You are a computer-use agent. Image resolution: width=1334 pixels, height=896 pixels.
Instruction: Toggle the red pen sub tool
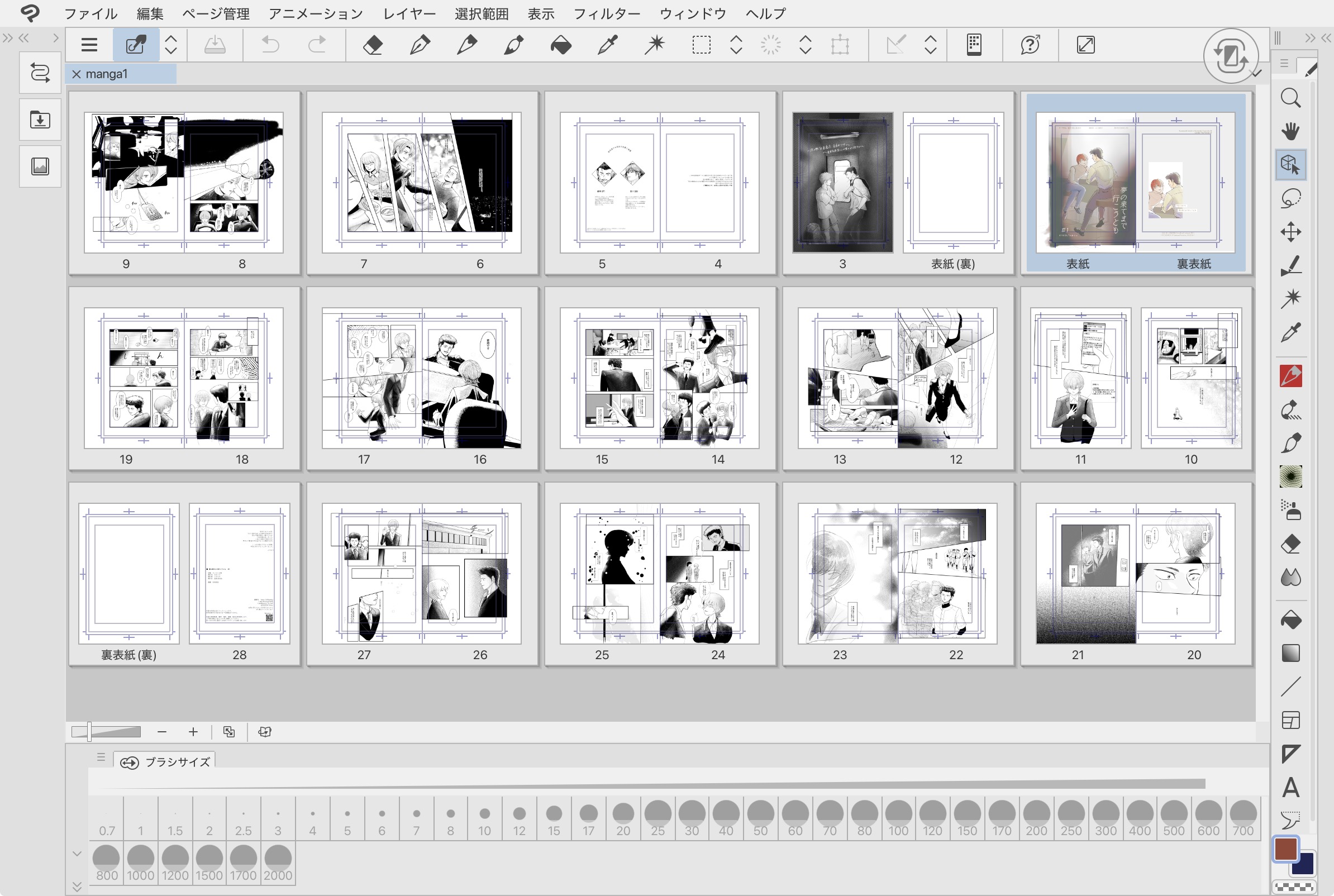pyautogui.click(x=1290, y=376)
